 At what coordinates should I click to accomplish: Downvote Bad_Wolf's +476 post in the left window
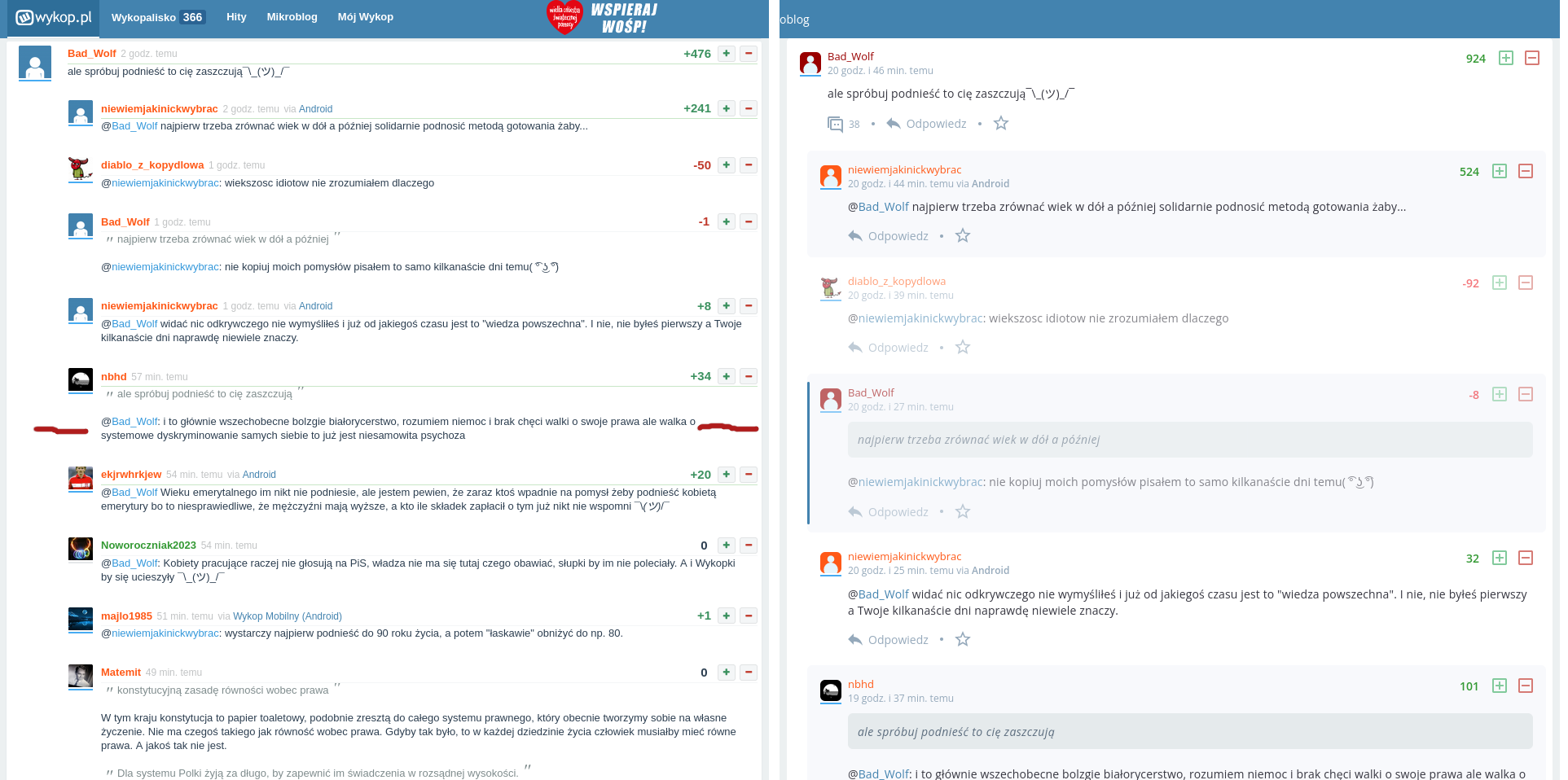(x=749, y=54)
